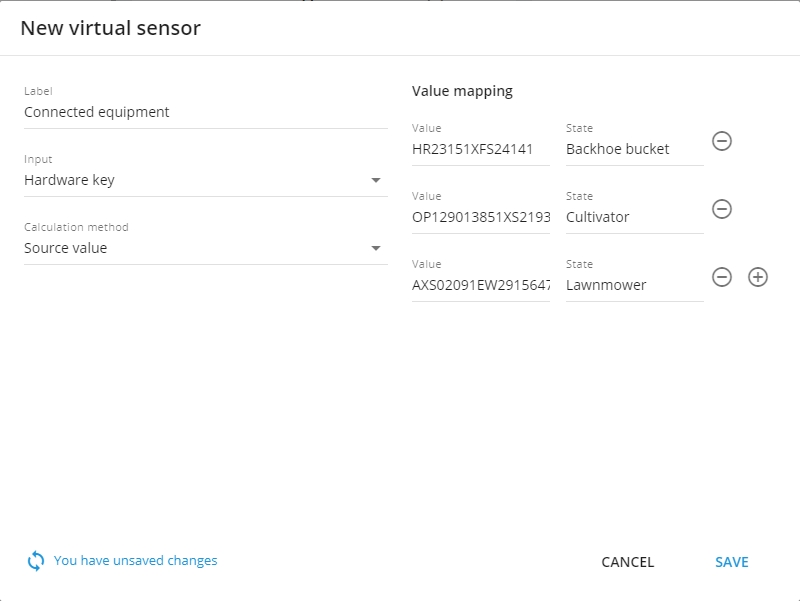Open the Calculation method dropdown arrow
The height and width of the screenshot is (601, 800).
pos(378,248)
